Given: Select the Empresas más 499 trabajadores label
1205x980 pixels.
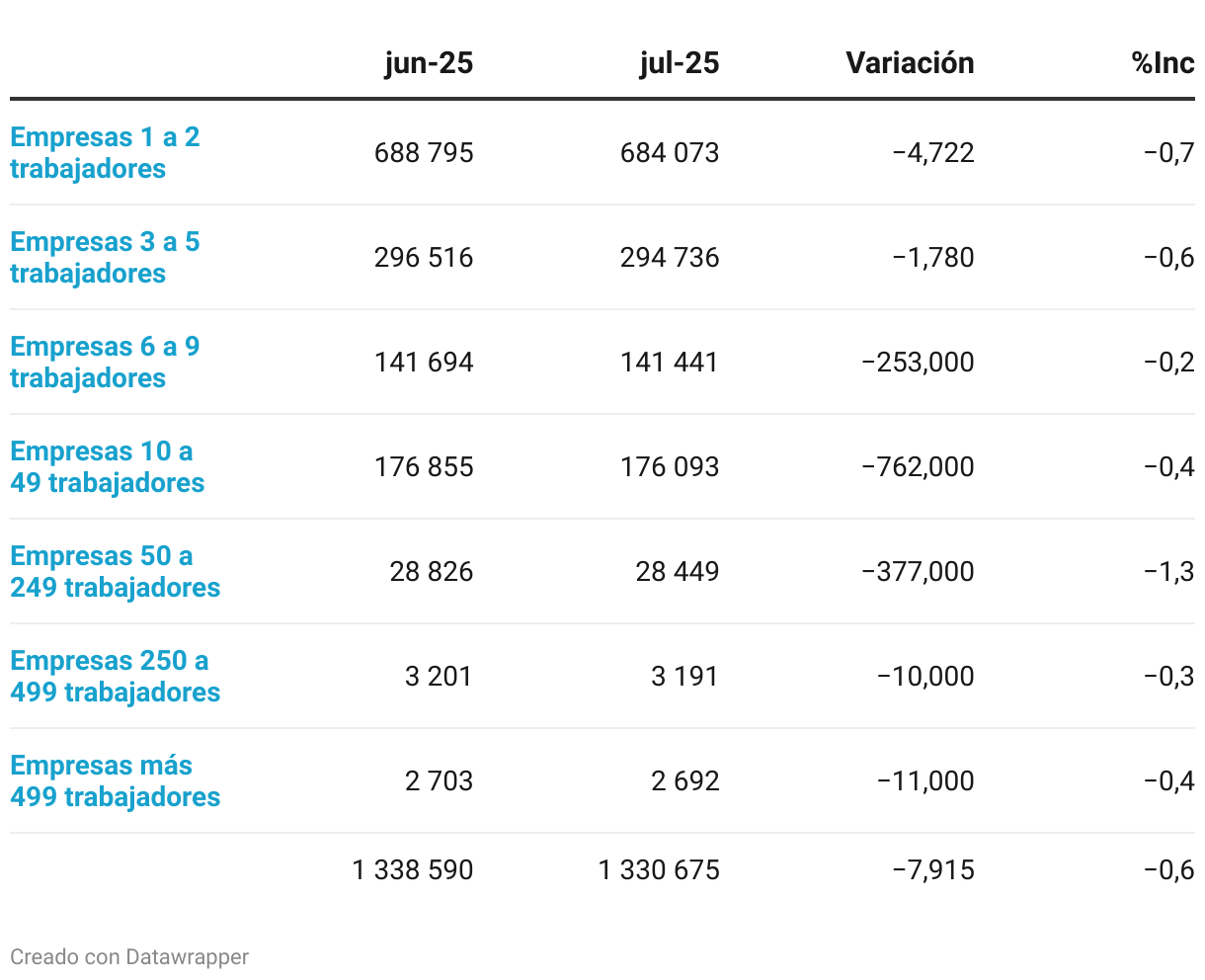Looking at the screenshot, I should (116, 781).
